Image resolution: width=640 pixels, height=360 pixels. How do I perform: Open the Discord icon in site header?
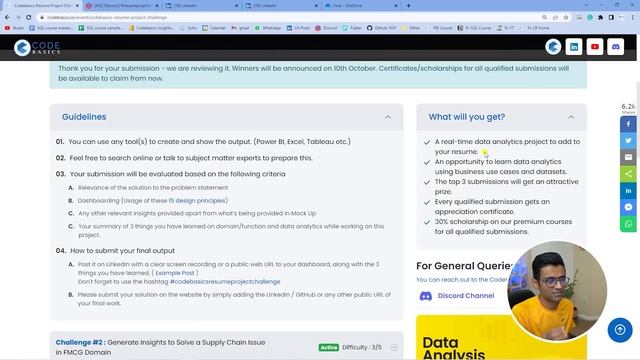(x=616, y=47)
